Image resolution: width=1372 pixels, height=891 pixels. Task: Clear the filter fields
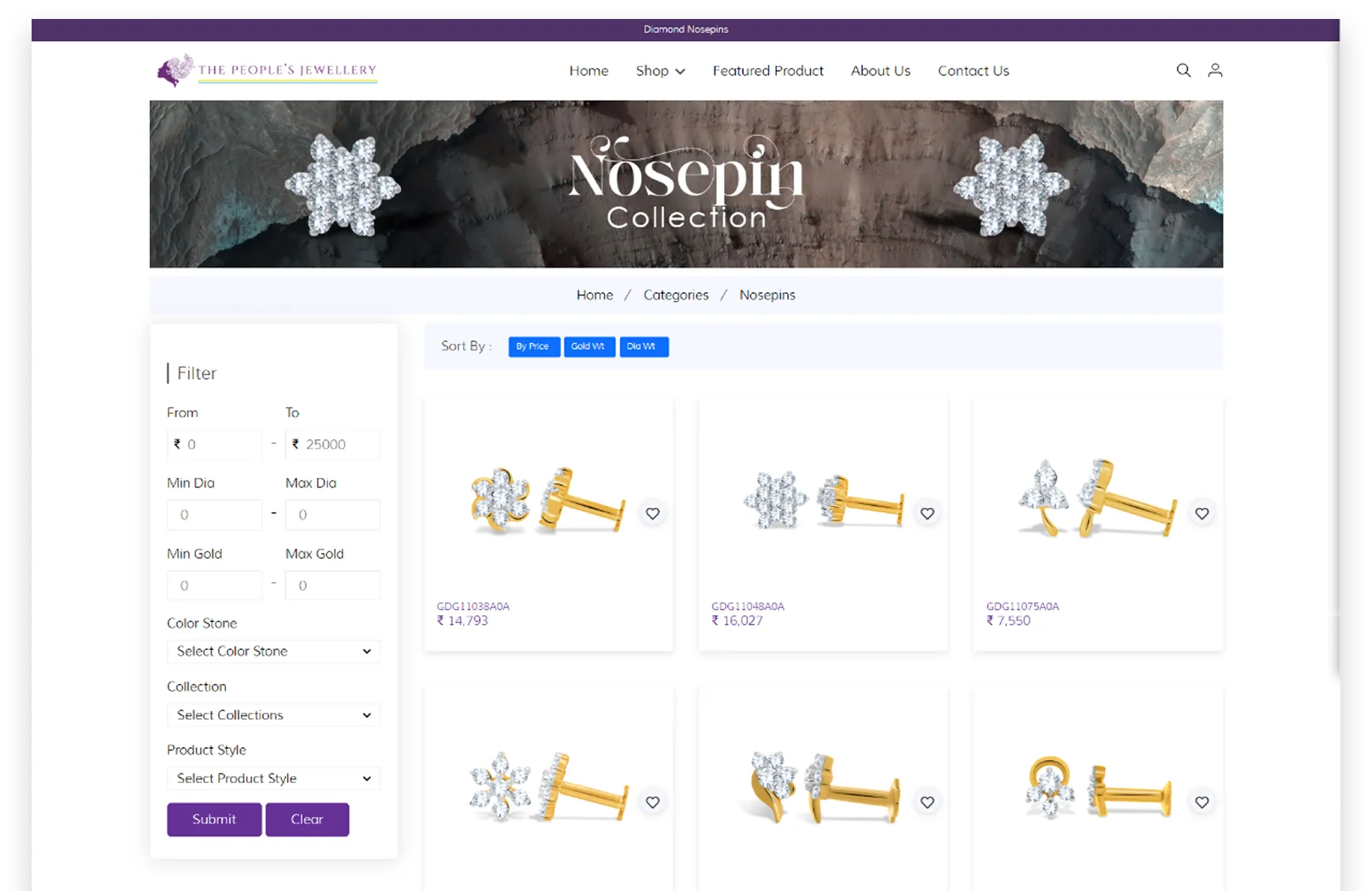307,819
